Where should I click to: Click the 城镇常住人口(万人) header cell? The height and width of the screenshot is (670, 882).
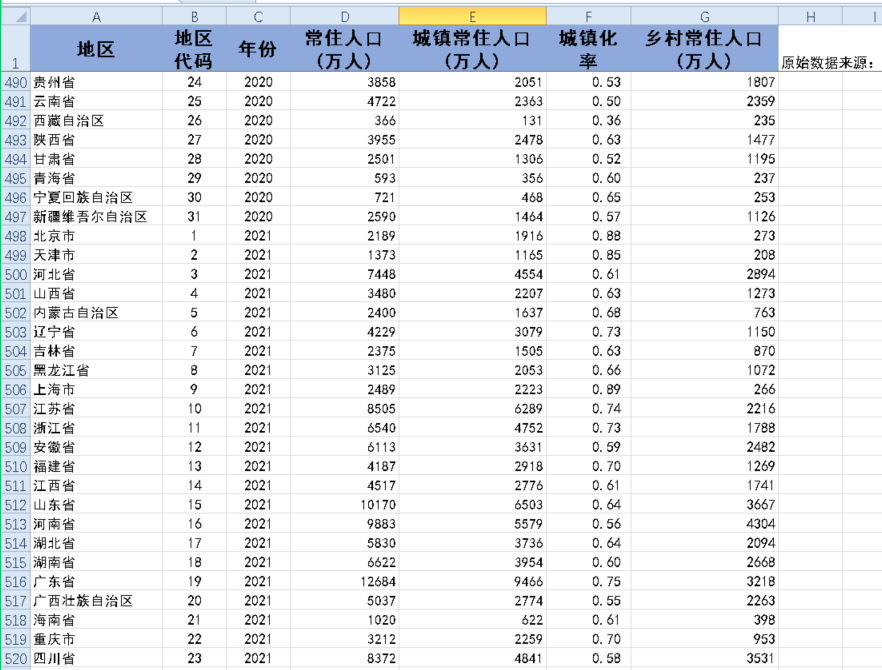pyautogui.click(x=472, y=48)
